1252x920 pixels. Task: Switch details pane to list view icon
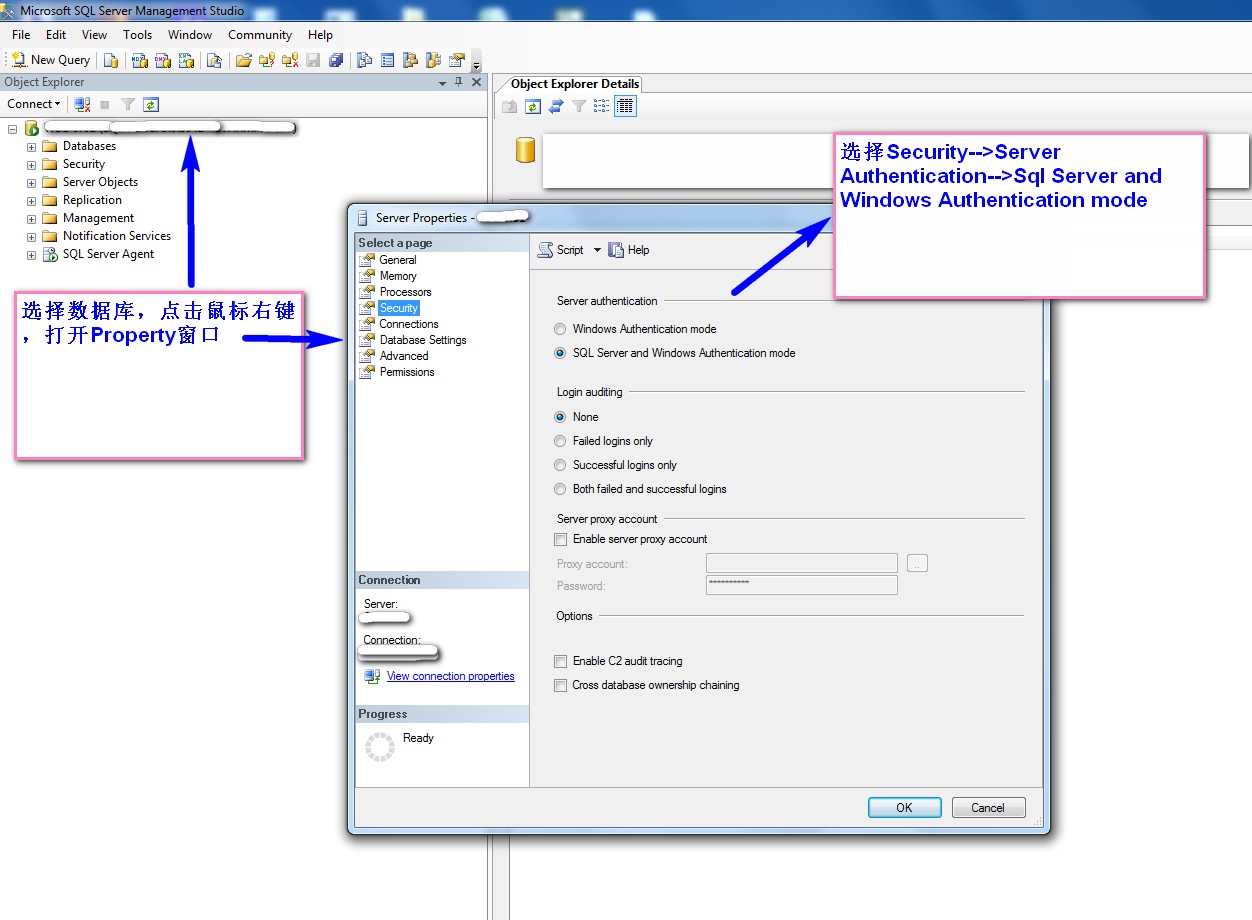pyautogui.click(x=601, y=106)
